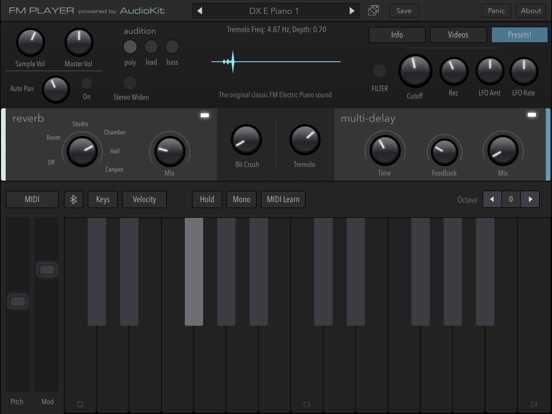Select the Hall reverb label
Image resolution: width=552 pixels, height=414 pixels.
[115, 151]
